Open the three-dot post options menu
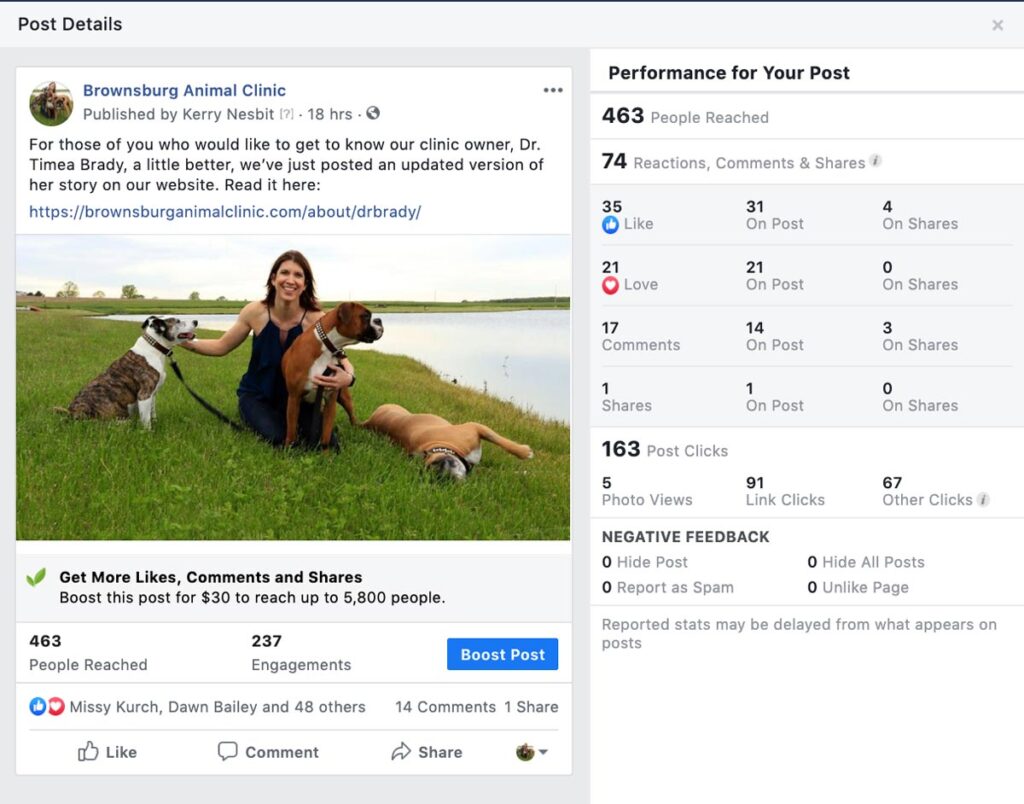The image size is (1024, 804). [x=552, y=90]
